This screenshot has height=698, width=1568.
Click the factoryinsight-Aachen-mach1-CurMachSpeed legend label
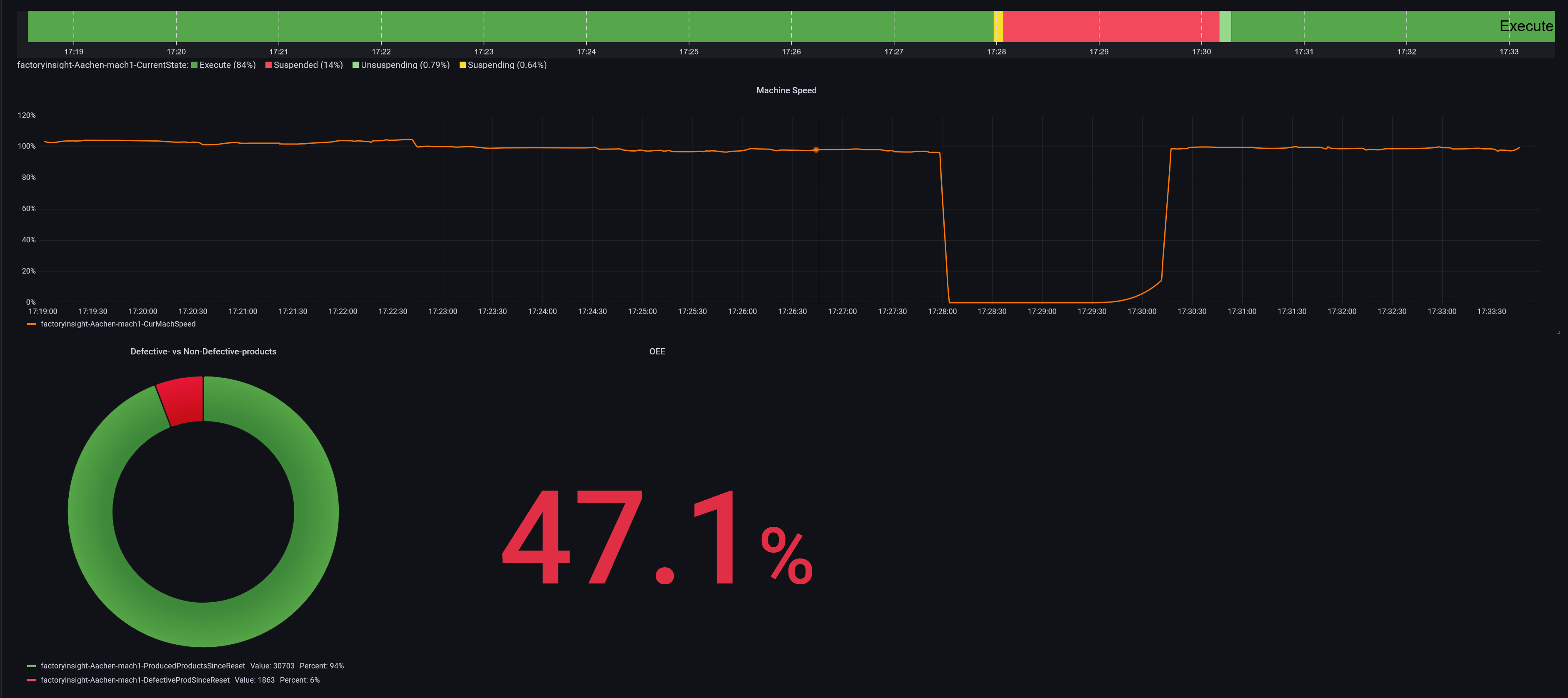click(118, 324)
